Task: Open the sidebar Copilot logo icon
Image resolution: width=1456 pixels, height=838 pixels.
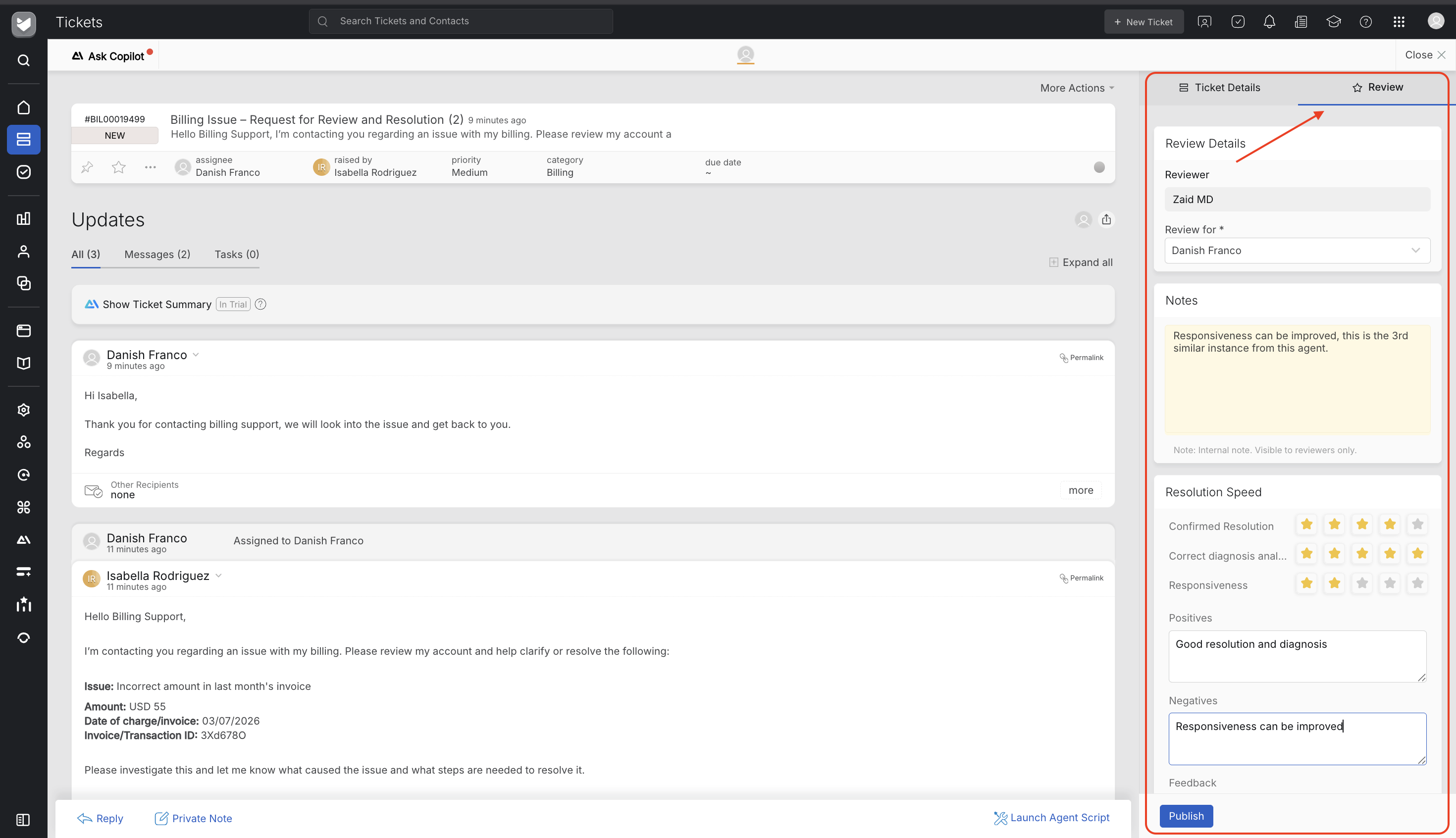Action: click(24, 539)
